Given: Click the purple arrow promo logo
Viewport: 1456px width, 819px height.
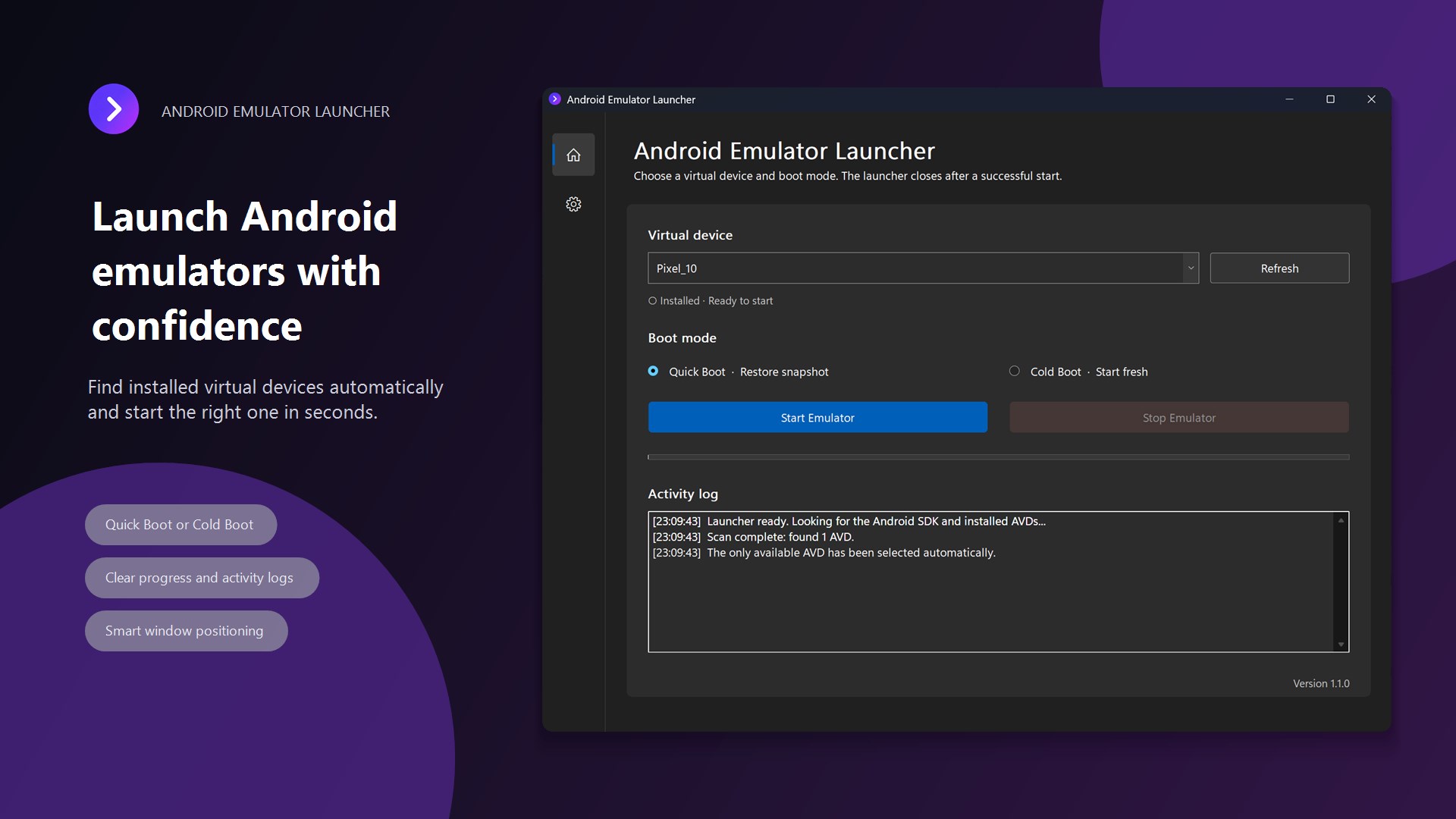Looking at the screenshot, I should coord(114,109).
